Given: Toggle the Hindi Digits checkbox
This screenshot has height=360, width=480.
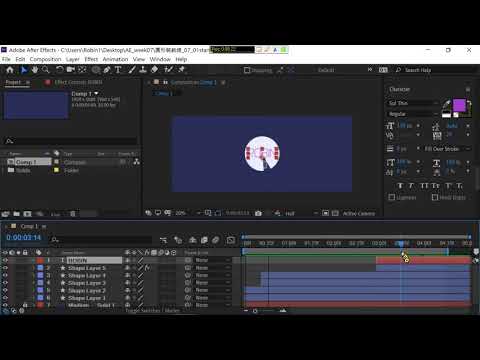Looking at the screenshot, I should pos(435,197).
